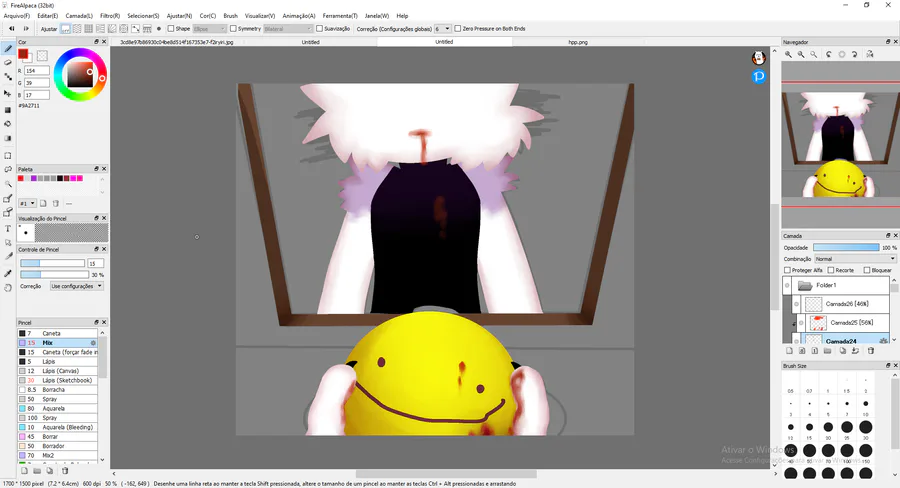Click the transparent color swatch
Screen dimensions: 900x488
coord(42,56)
